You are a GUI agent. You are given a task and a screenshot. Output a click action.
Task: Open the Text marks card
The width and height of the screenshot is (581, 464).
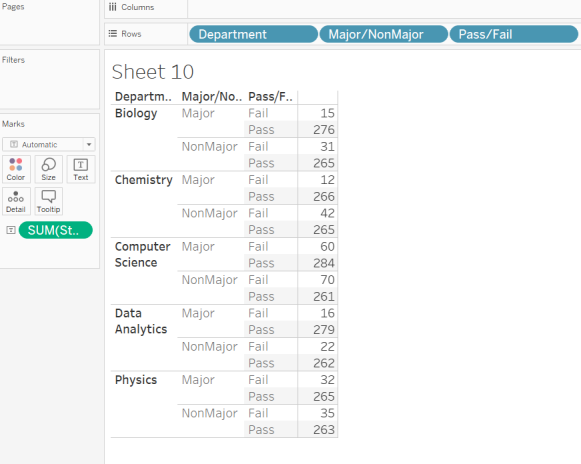(x=81, y=169)
